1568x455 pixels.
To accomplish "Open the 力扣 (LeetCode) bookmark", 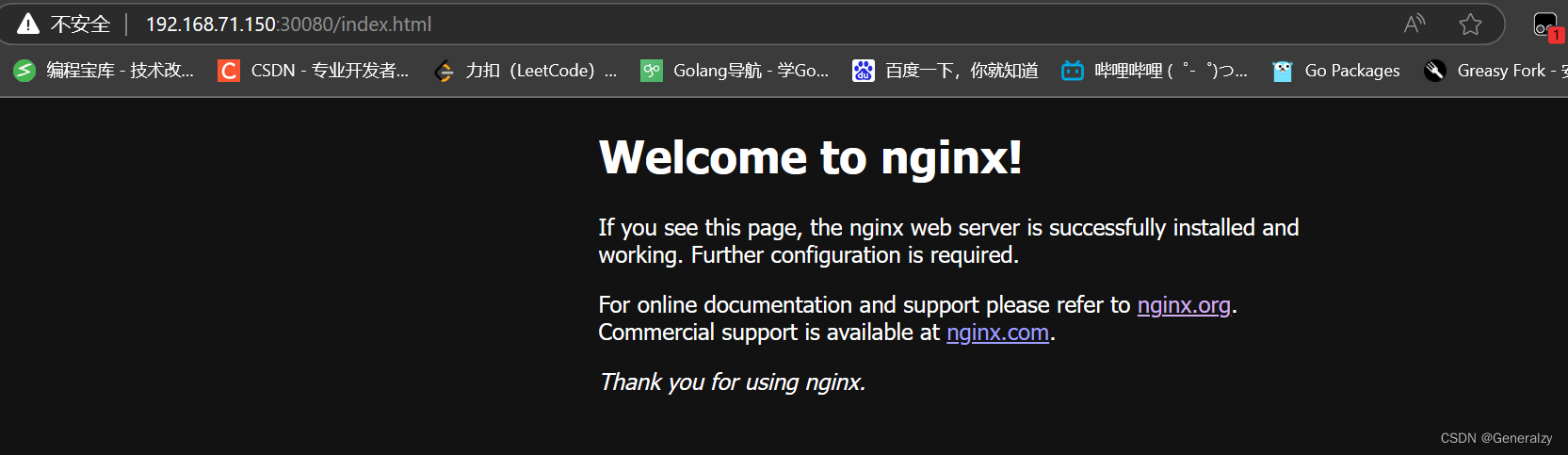I will pyautogui.click(x=525, y=71).
